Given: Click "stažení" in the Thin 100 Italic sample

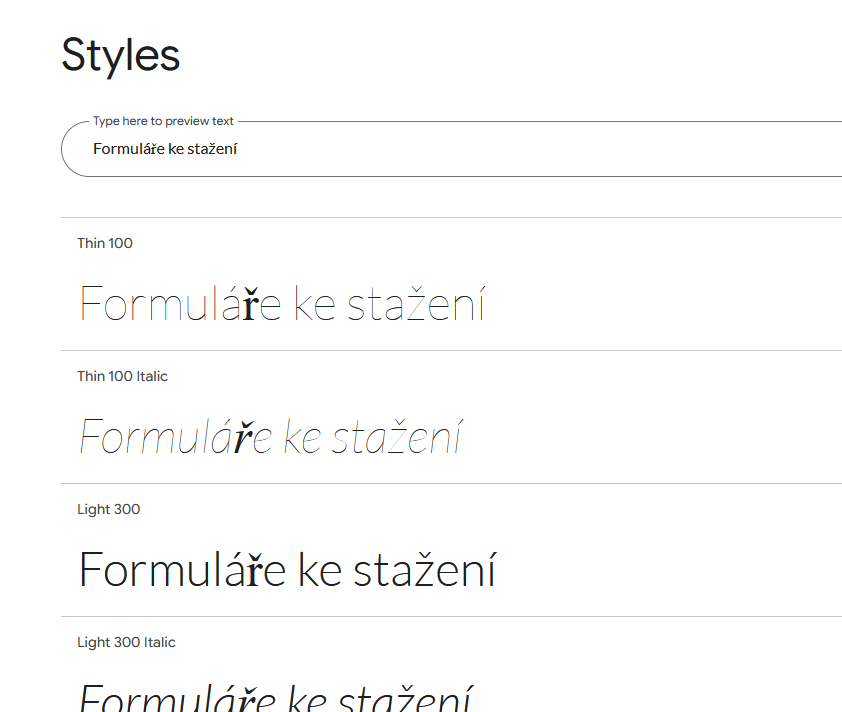Looking at the screenshot, I should coord(396,438).
